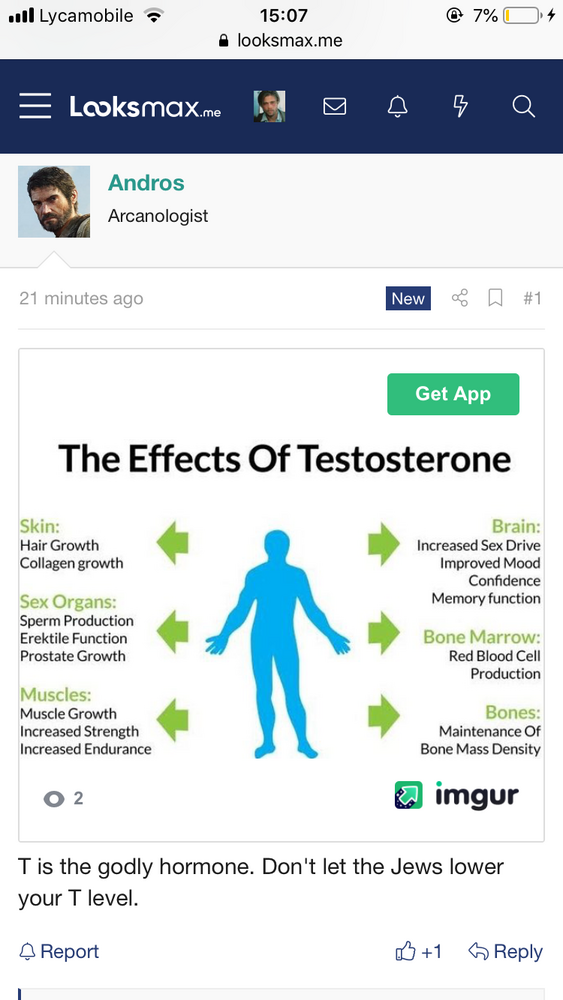Click the share icon on the post

coord(460,298)
